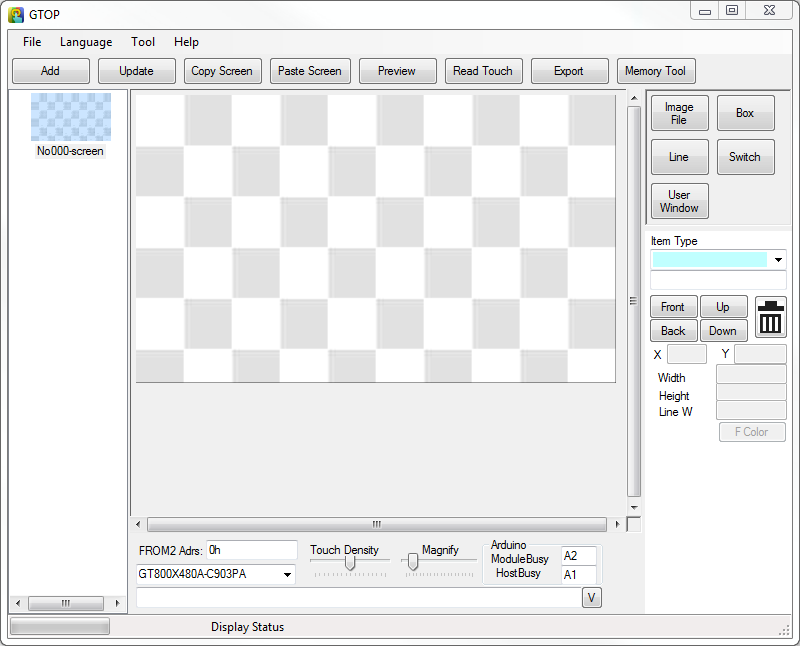The image size is (800, 646).
Task: Select the Line item tool
Action: (679, 157)
